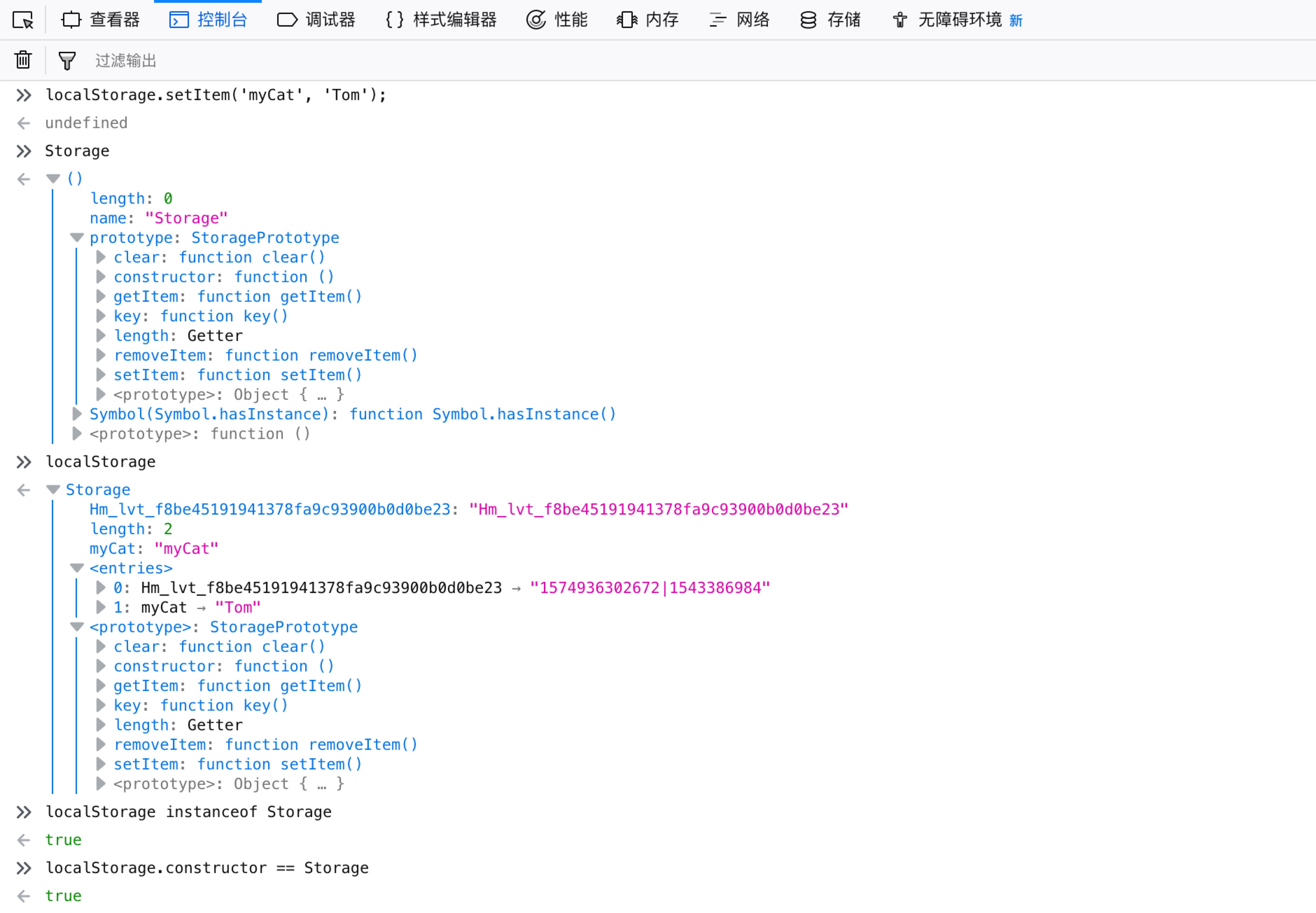The height and width of the screenshot is (913, 1316).
Task: Click the filter funnel icon
Action: [67, 61]
